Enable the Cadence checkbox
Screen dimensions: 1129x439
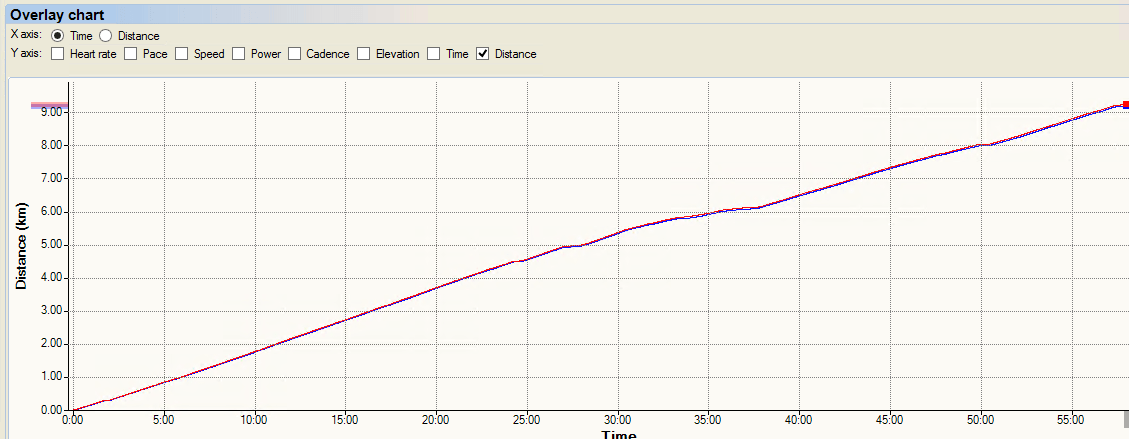[294, 54]
